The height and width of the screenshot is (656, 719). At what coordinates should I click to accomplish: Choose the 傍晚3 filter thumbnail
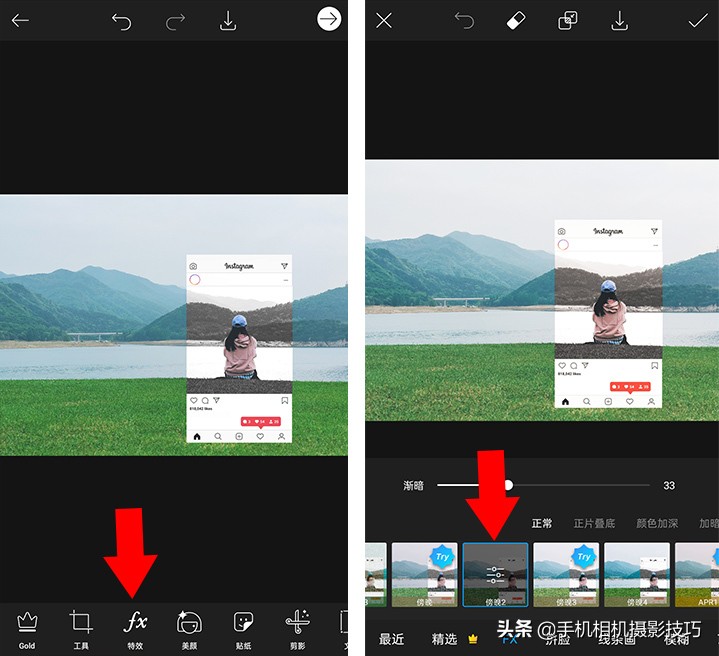click(x=566, y=575)
